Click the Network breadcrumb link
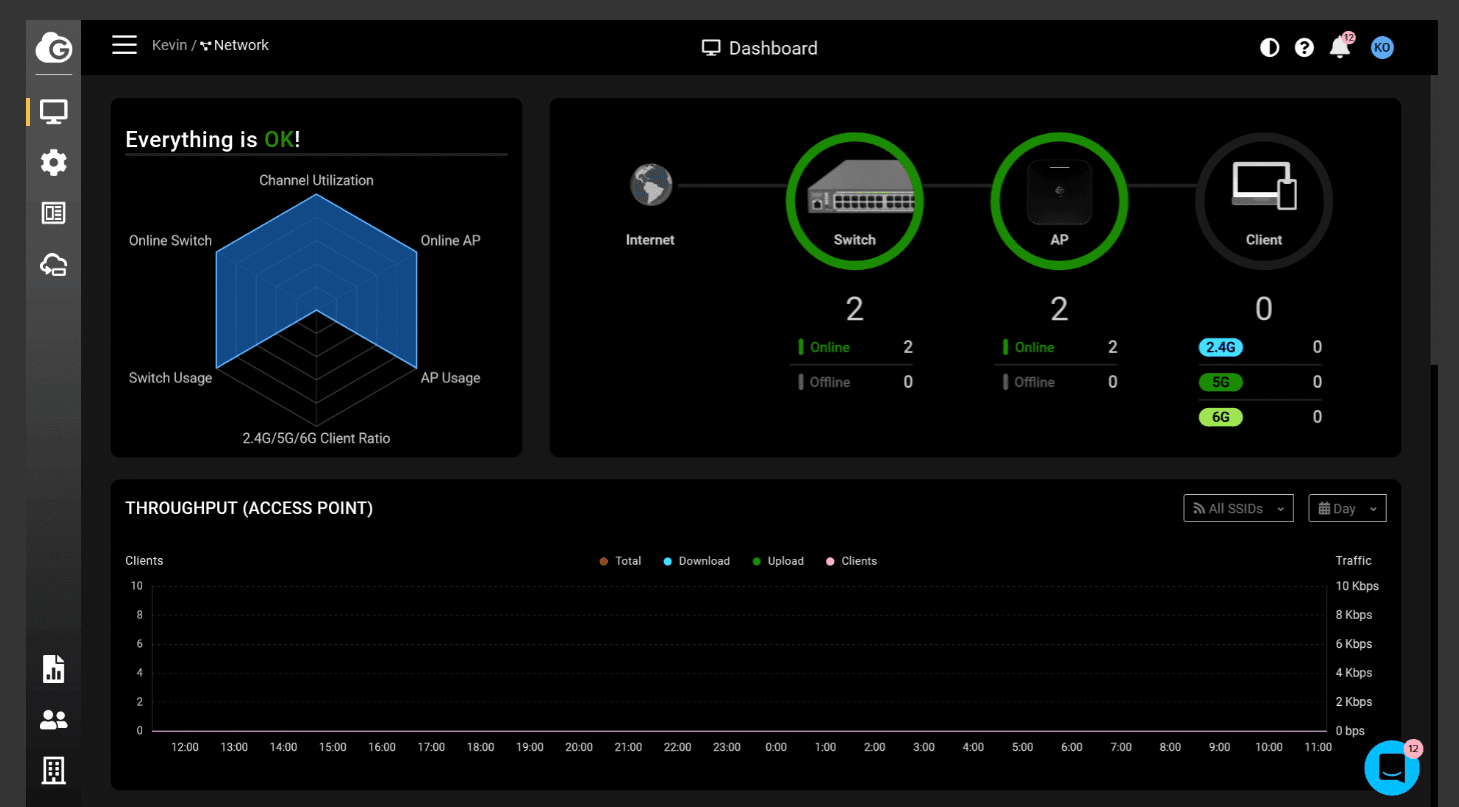This screenshot has width=1459, height=807. pyautogui.click(x=235, y=45)
